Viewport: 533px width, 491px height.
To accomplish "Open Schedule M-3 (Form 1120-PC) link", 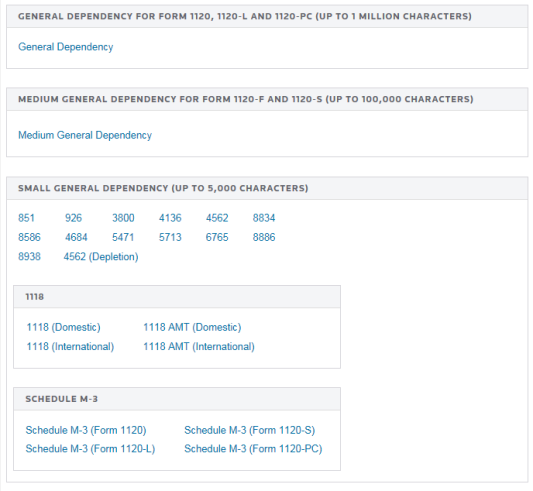I will click(x=253, y=449).
